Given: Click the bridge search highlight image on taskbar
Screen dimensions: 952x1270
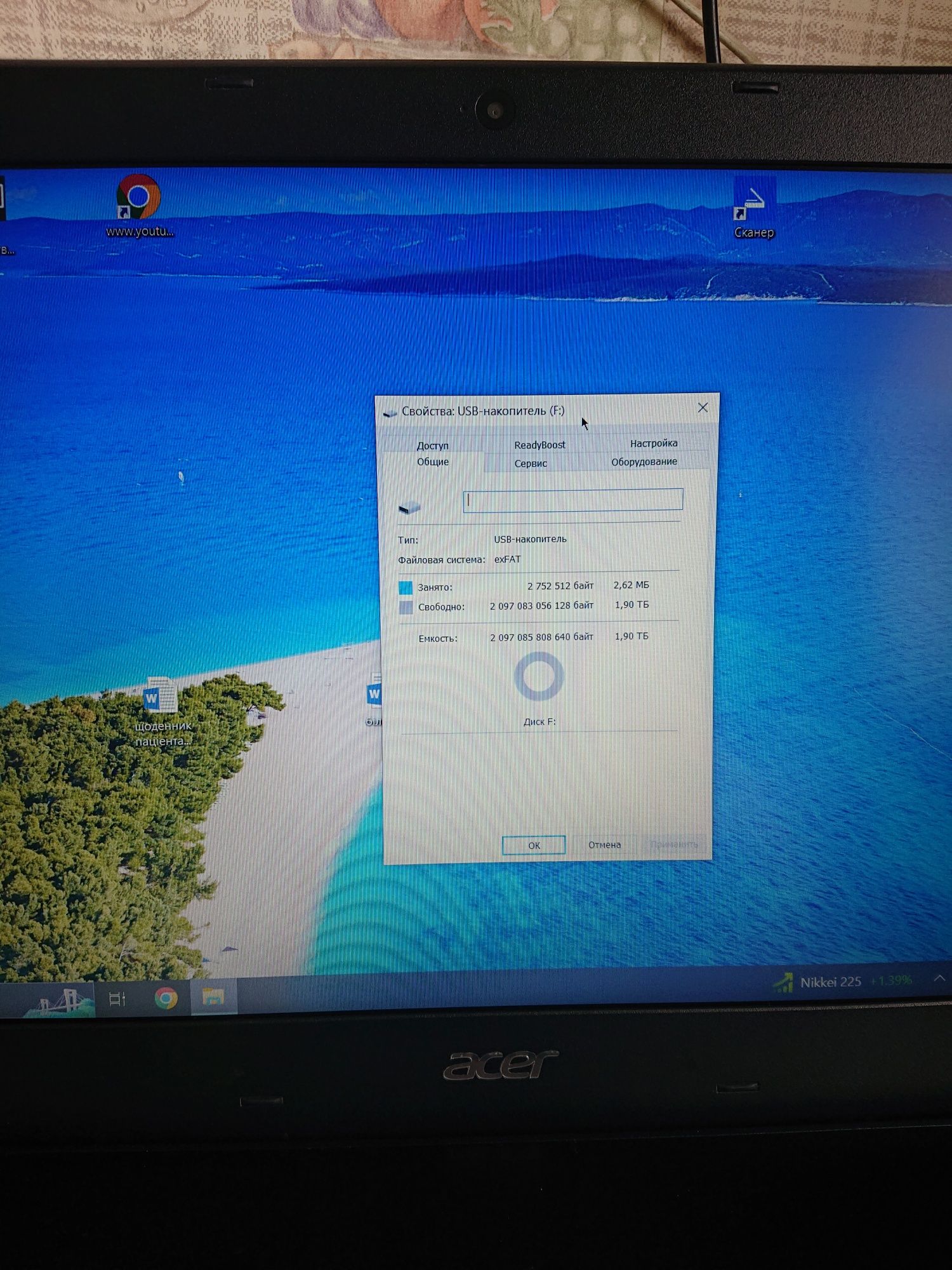Looking at the screenshot, I should (x=59, y=1001).
